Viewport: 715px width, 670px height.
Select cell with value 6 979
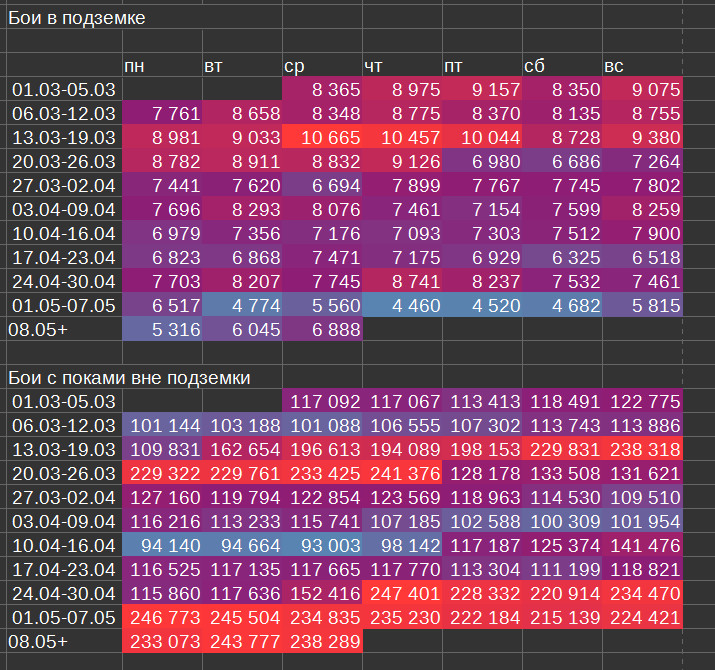pyautogui.click(x=162, y=233)
